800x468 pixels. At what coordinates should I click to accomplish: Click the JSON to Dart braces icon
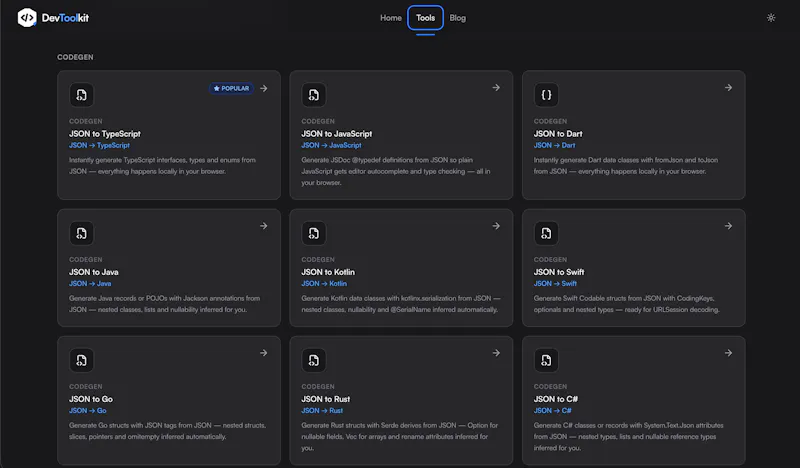tap(546, 95)
